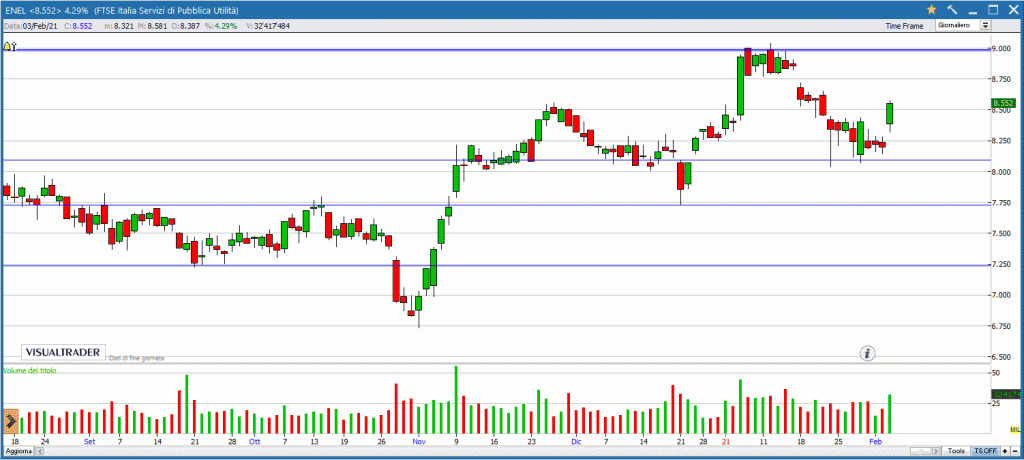Click the yellow MIL unit label
The width and height of the screenshot is (1024, 460).
click(x=1015, y=429)
